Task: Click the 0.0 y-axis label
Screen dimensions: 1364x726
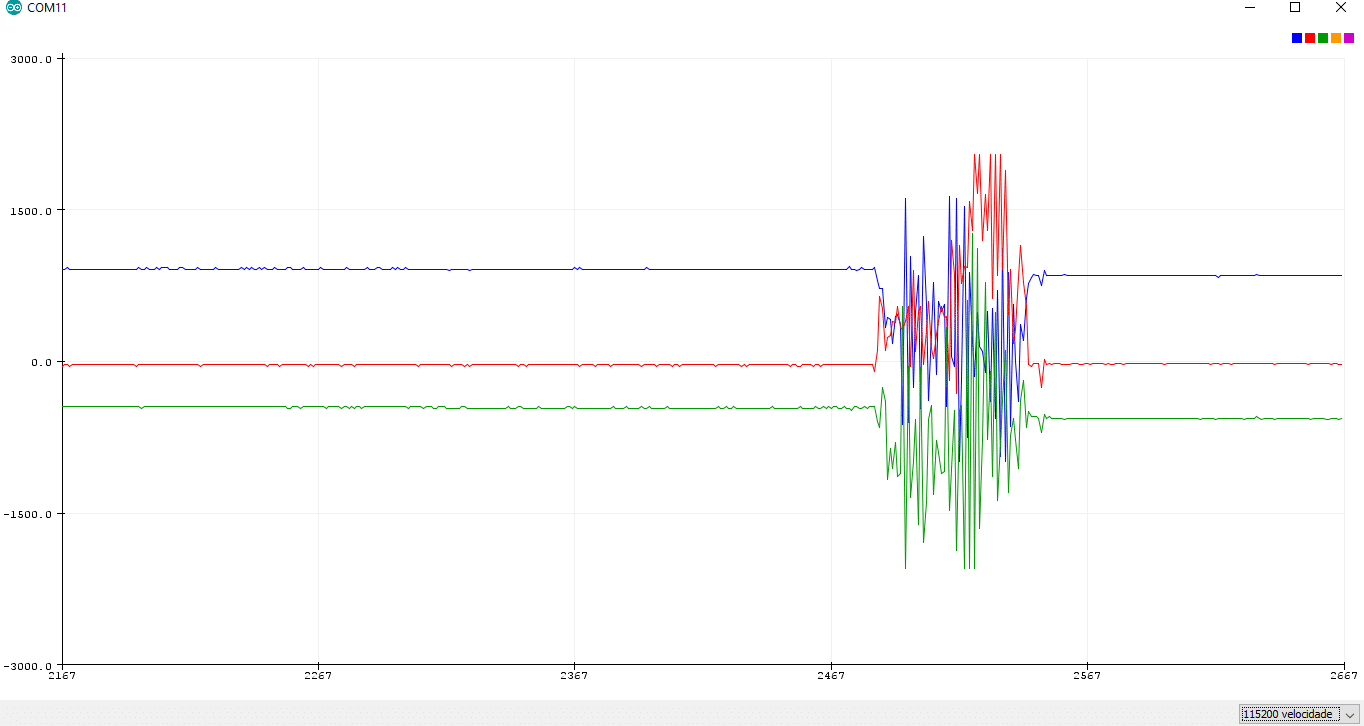Action: [x=41, y=363]
